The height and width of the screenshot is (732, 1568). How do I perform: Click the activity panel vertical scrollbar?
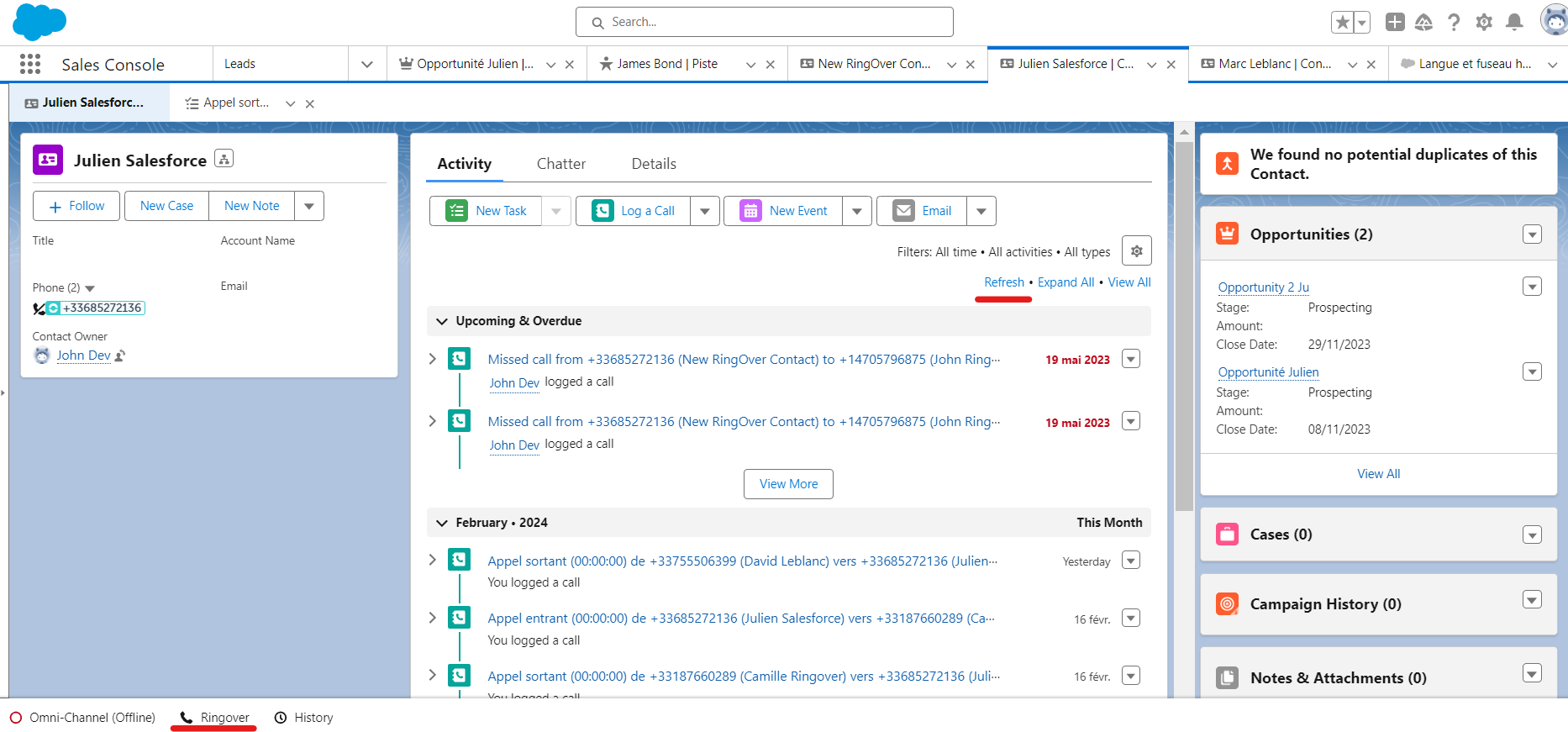[1184, 326]
